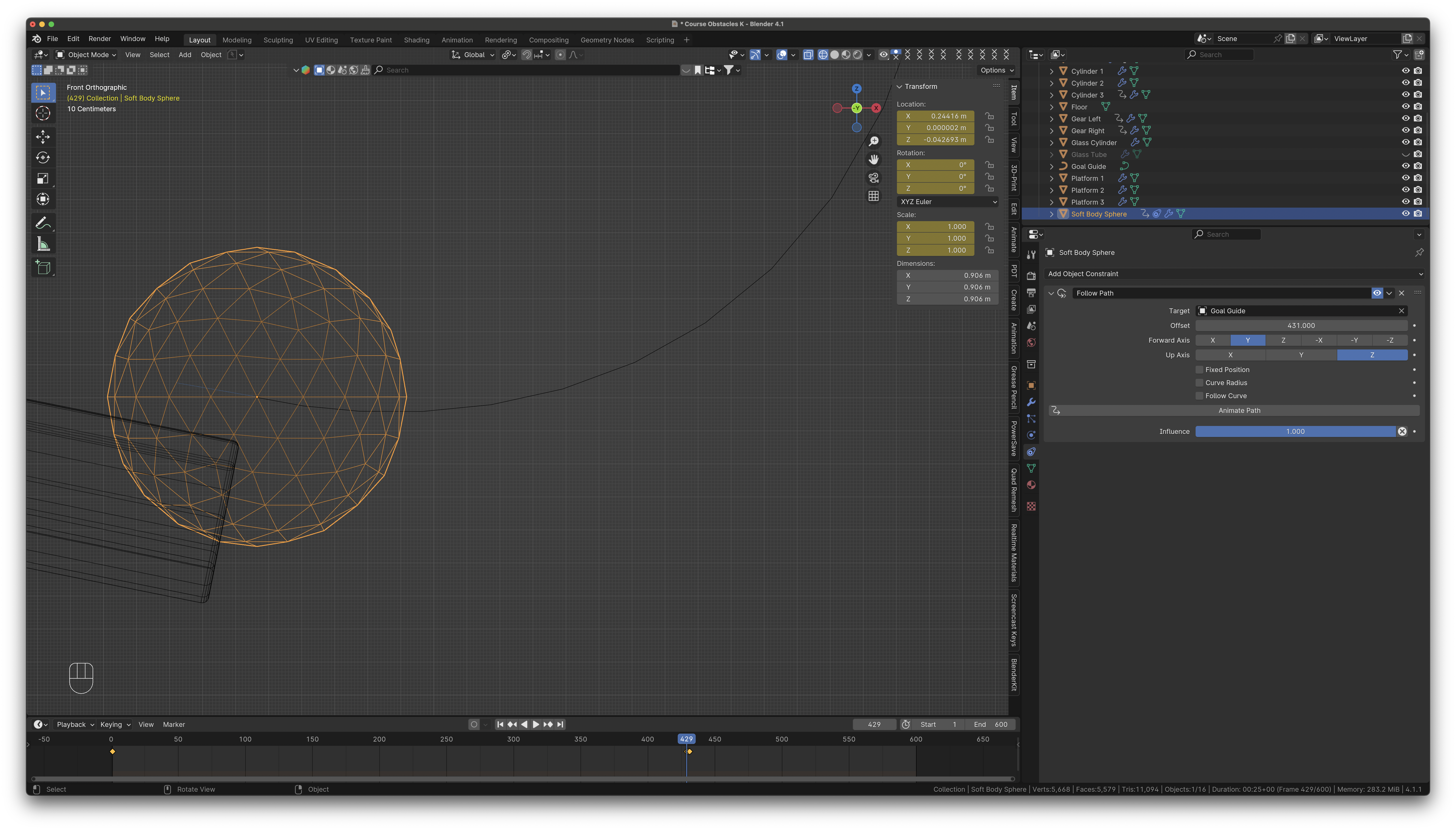Activate the Scale tool
1456x830 pixels.
(43, 179)
